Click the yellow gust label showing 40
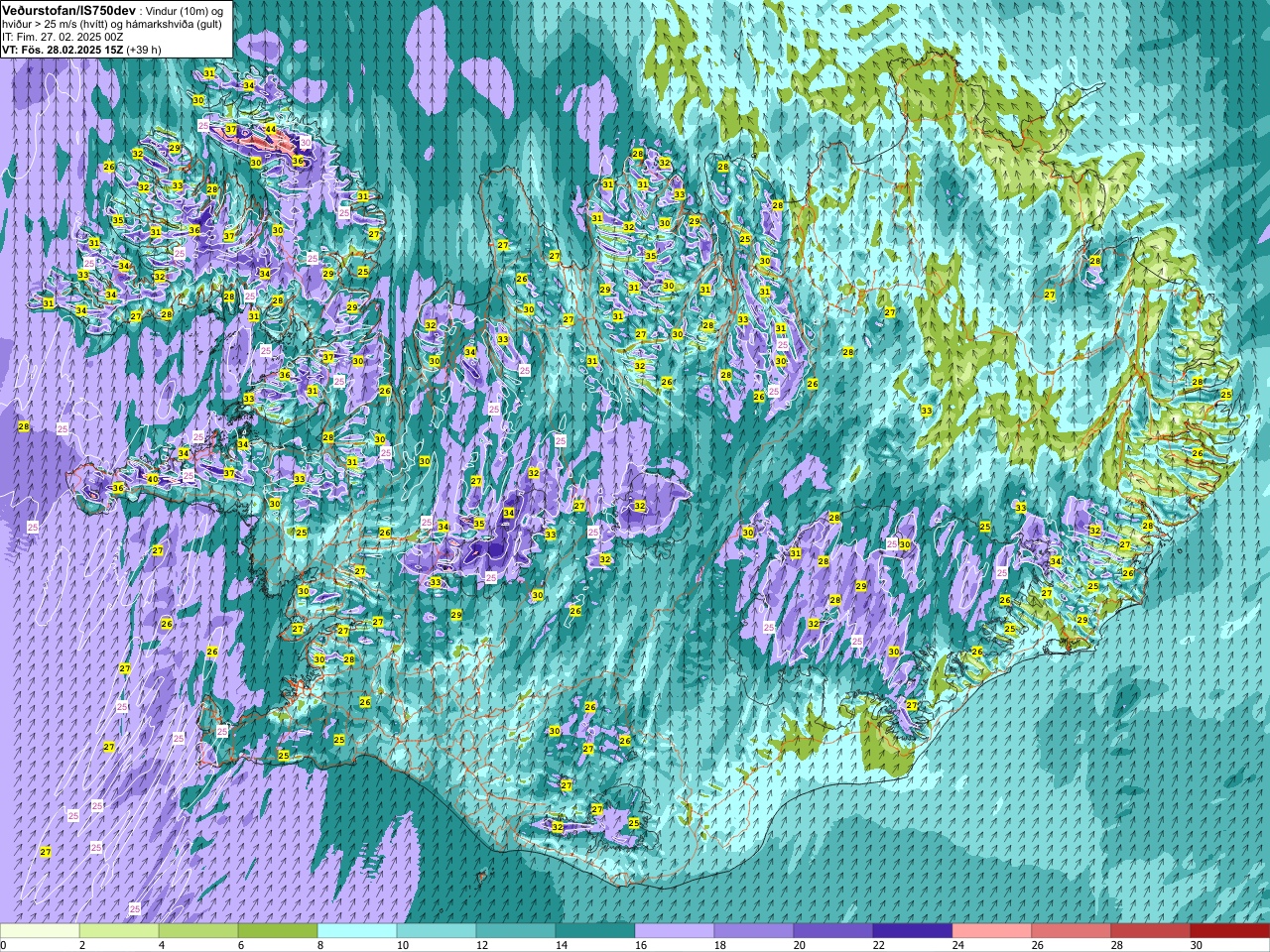Screen dimensions: 1270x952 coord(152,479)
